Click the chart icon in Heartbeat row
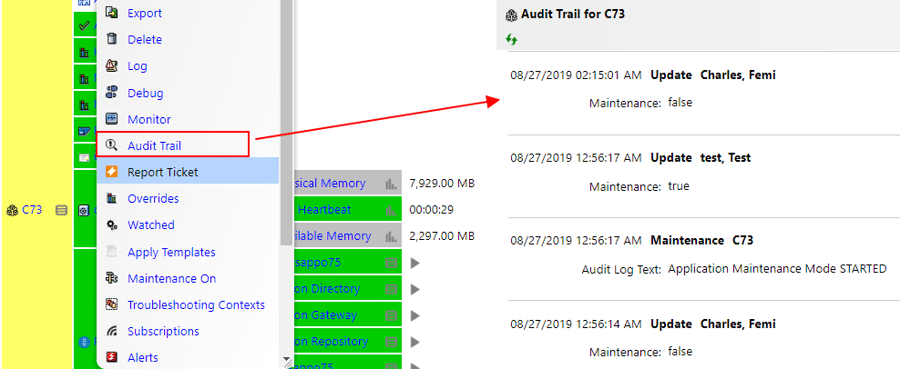The width and height of the screenshot is (900, 369). tap(391, 210)
